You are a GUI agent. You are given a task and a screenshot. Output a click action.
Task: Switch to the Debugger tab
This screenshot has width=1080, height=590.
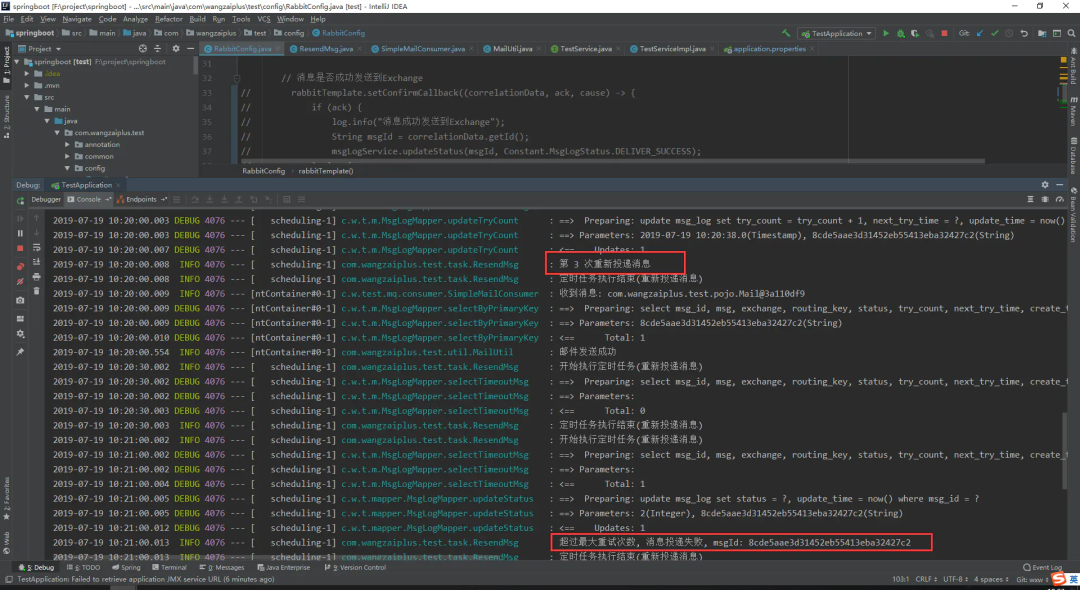45,200
